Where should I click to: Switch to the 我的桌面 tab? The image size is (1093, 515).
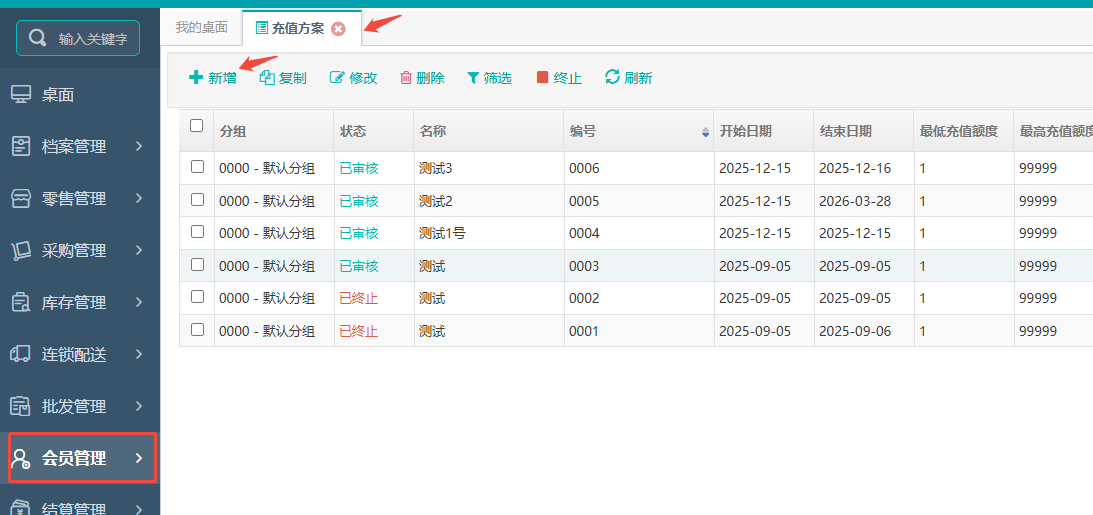[x=201, y=28]
